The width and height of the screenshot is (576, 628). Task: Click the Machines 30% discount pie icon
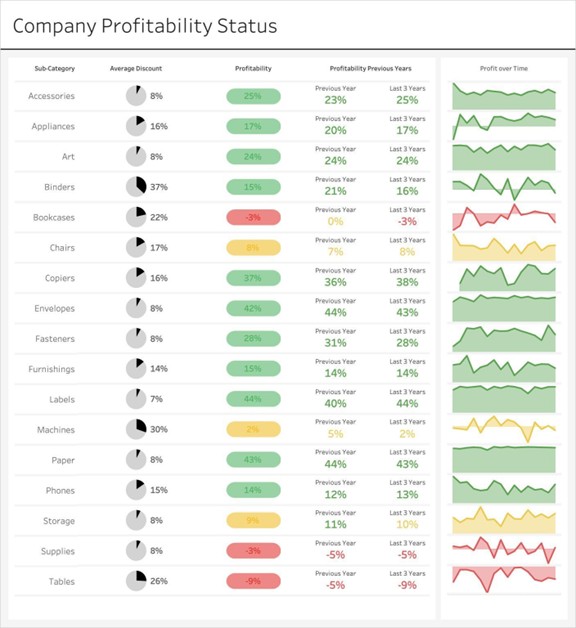(136, 429)
